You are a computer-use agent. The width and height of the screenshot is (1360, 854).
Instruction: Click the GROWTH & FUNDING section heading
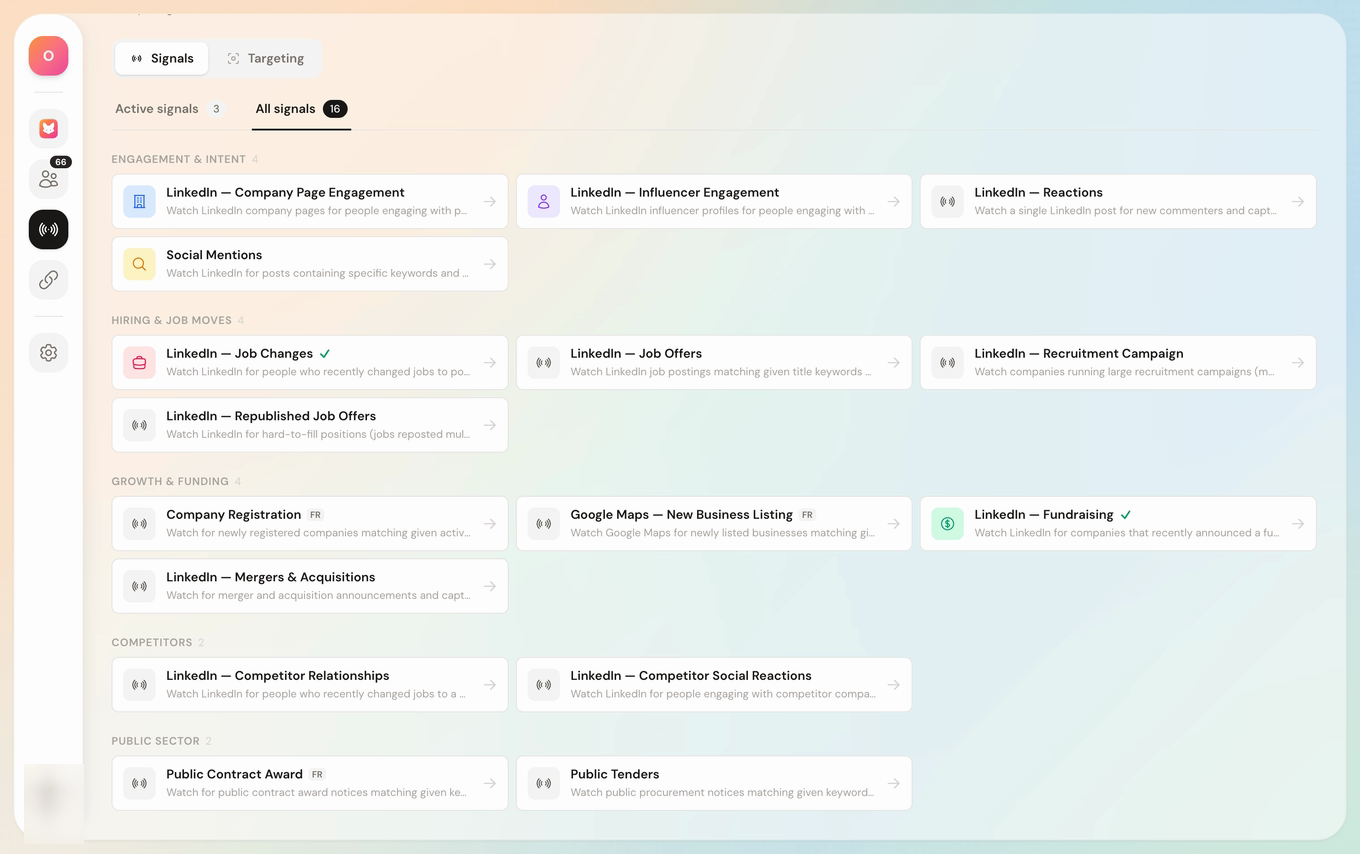coord(170,481)
